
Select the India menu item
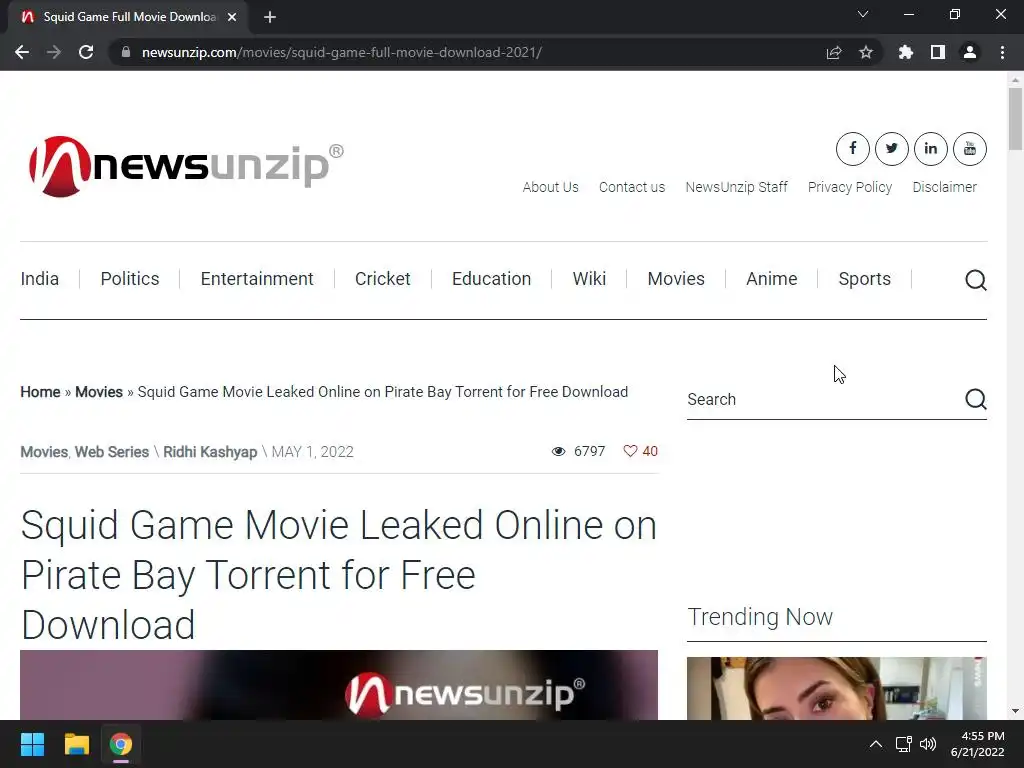(x=40, y=279)
